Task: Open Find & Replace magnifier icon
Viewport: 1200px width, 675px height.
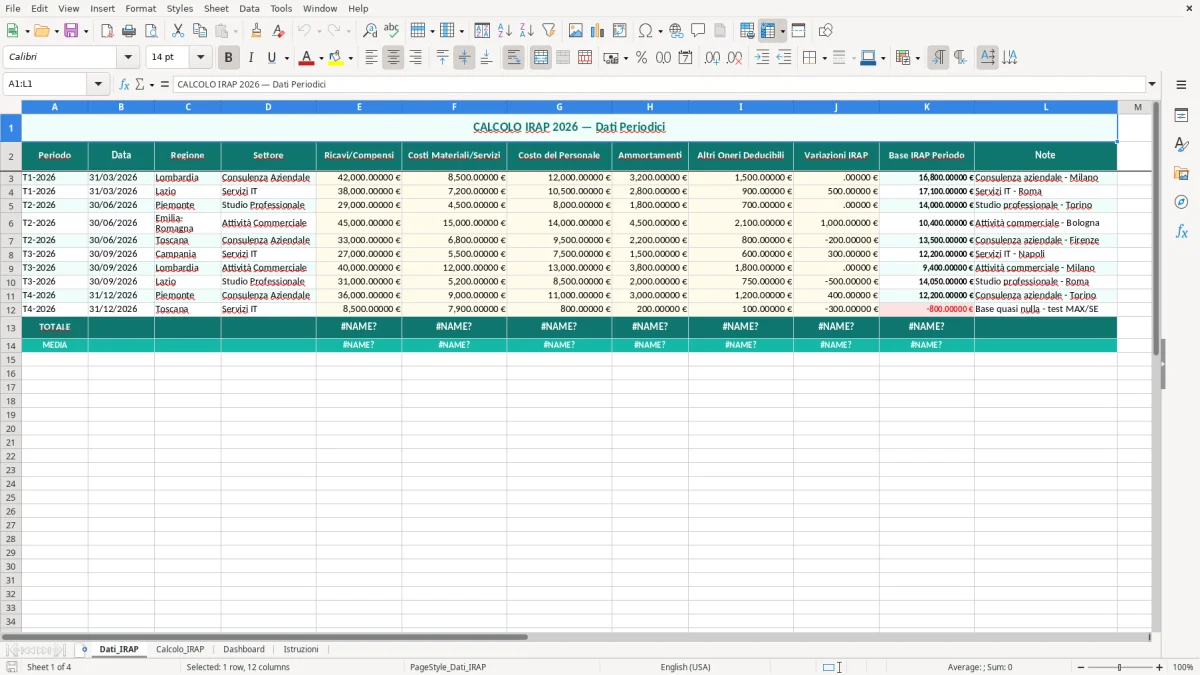Action: [370, 31]
